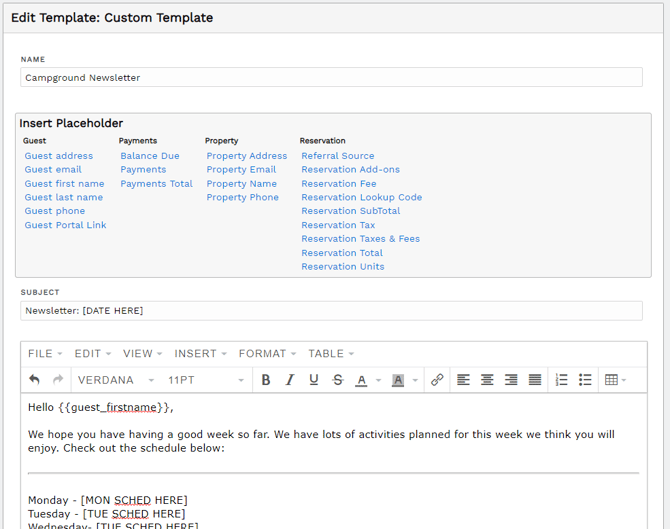Align text right
This screenshot has width=670, height=529.
tap(511, 379)
